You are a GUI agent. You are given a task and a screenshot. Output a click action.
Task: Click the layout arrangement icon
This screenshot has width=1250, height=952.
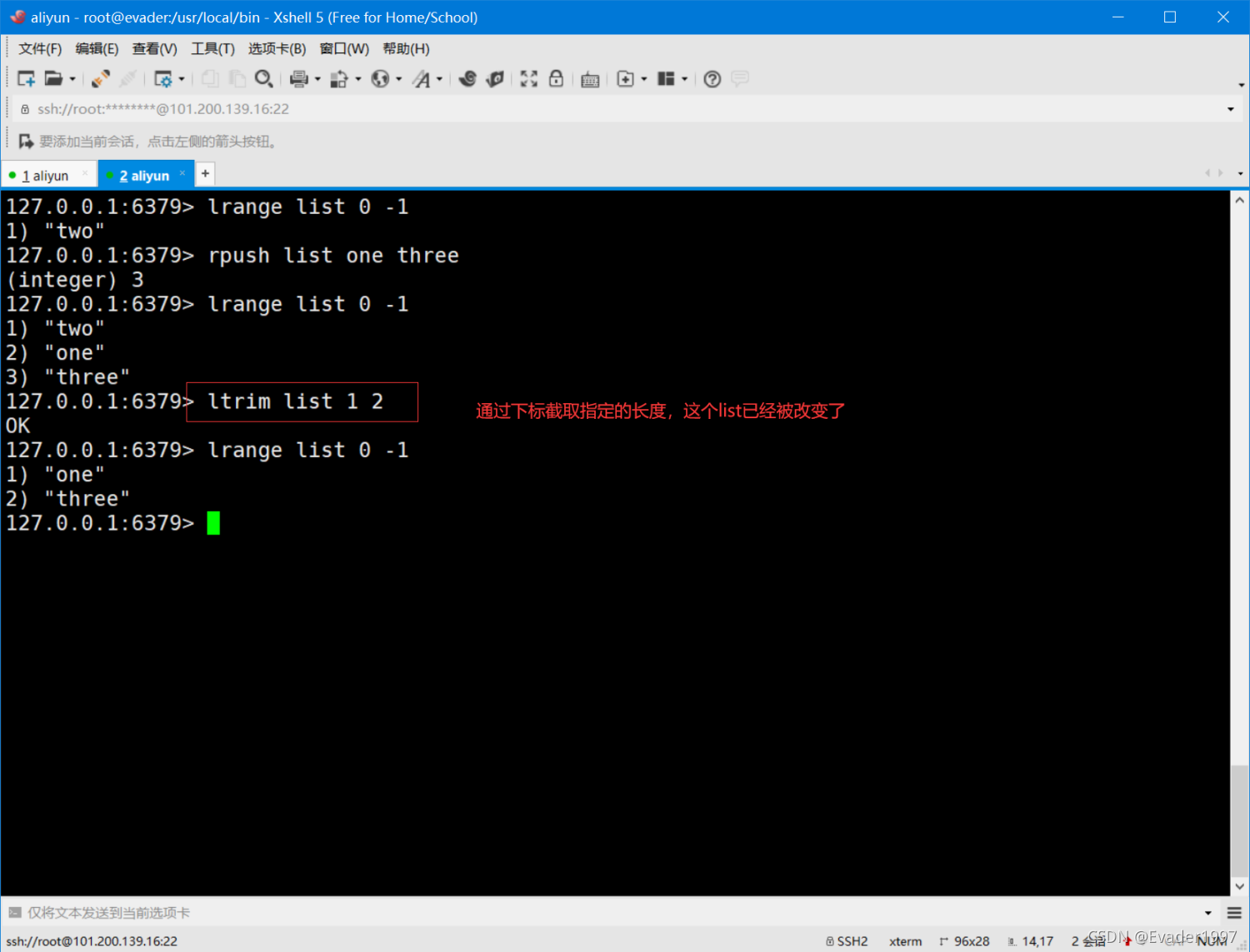pos(666,79)
